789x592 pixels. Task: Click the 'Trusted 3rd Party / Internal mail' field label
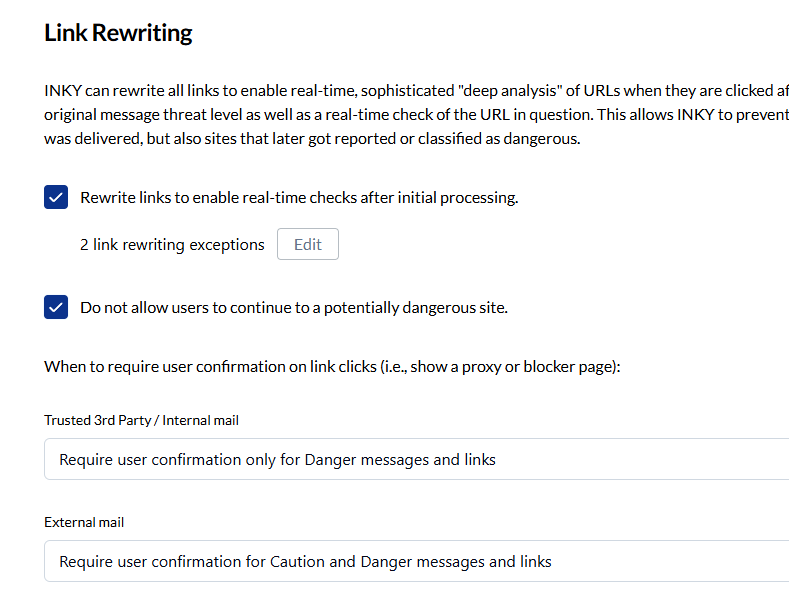pyautogui.click(x=141, y=420)
